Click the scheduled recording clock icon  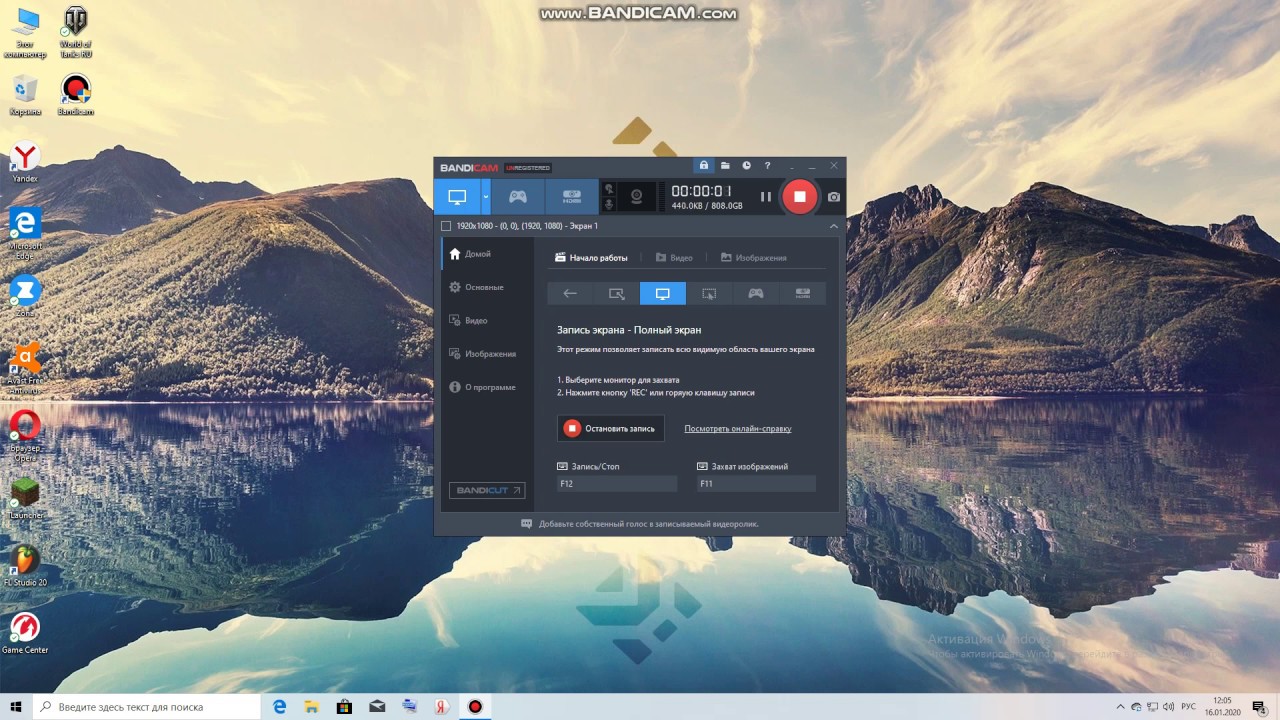[746, 165]
